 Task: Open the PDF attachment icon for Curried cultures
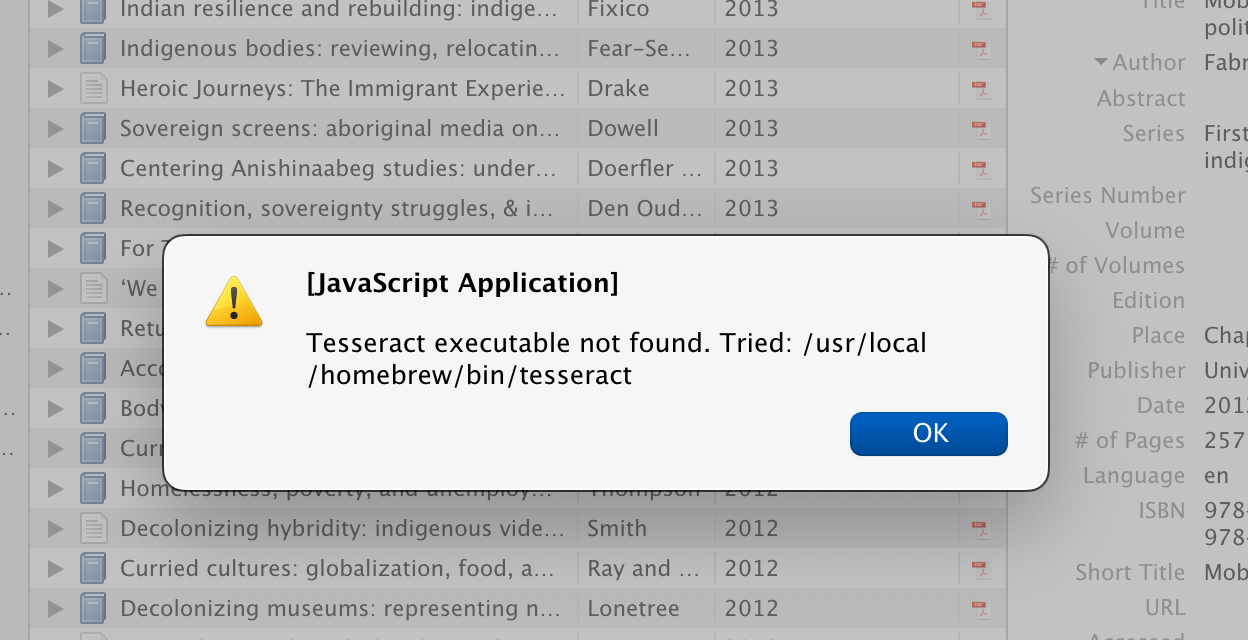click(980, 568)
